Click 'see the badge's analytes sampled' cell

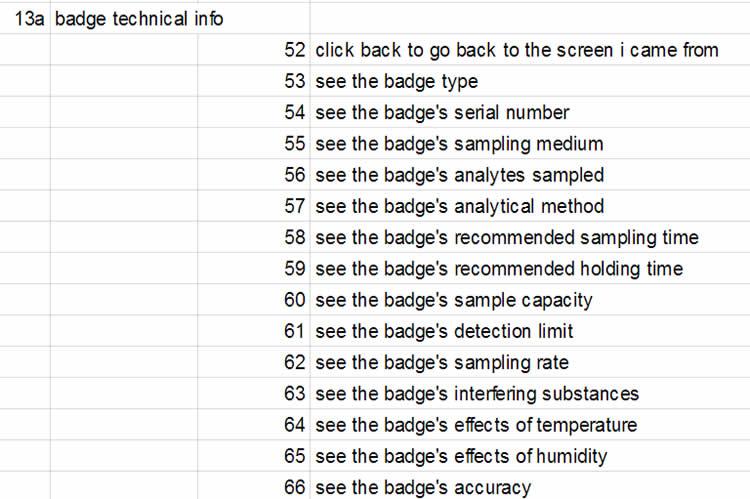pos(459,175)
